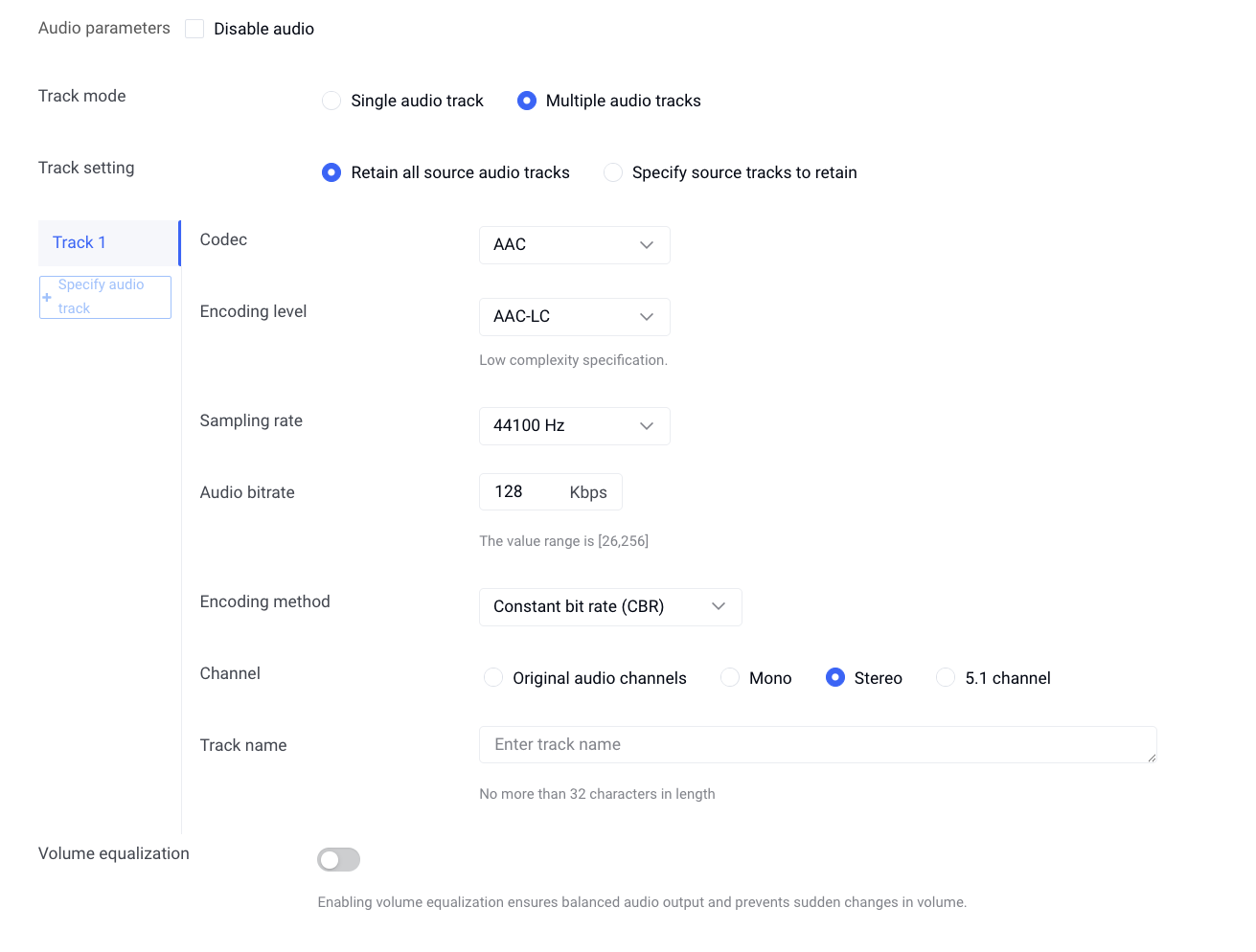Check the Disable audio checkbox

pos(194,29)
